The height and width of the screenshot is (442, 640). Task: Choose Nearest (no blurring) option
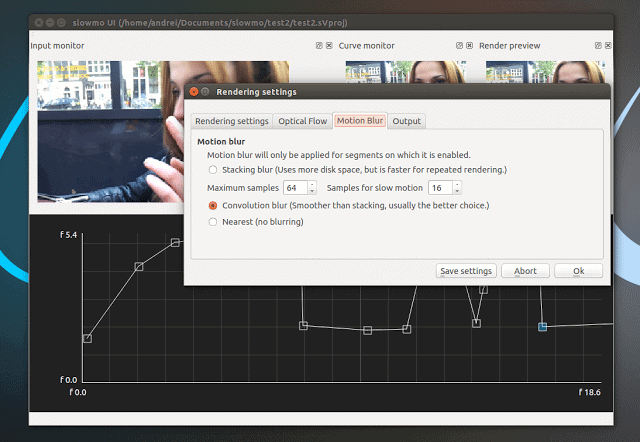213,222
